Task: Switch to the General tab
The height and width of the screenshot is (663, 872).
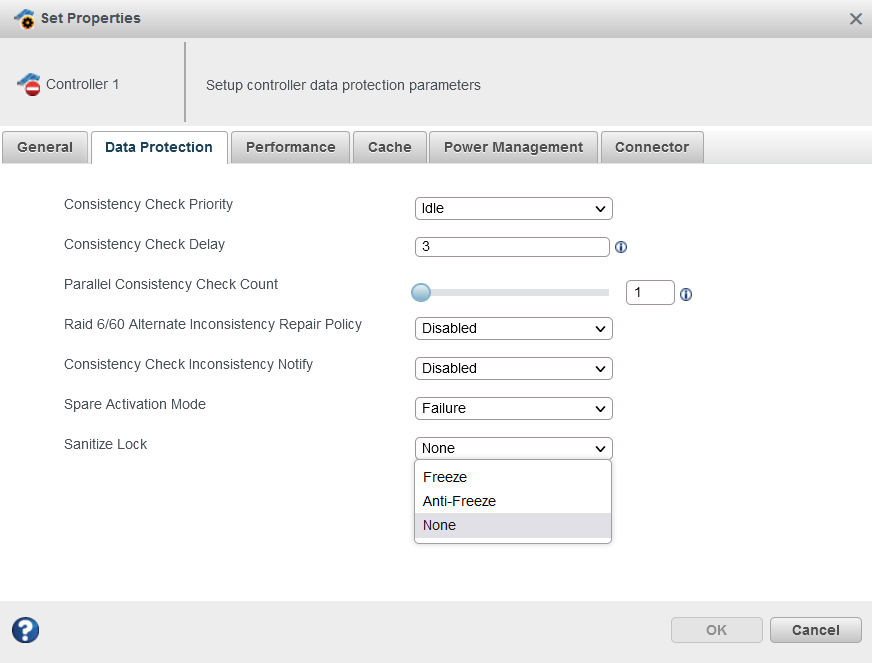Action: tap(45, 147)
